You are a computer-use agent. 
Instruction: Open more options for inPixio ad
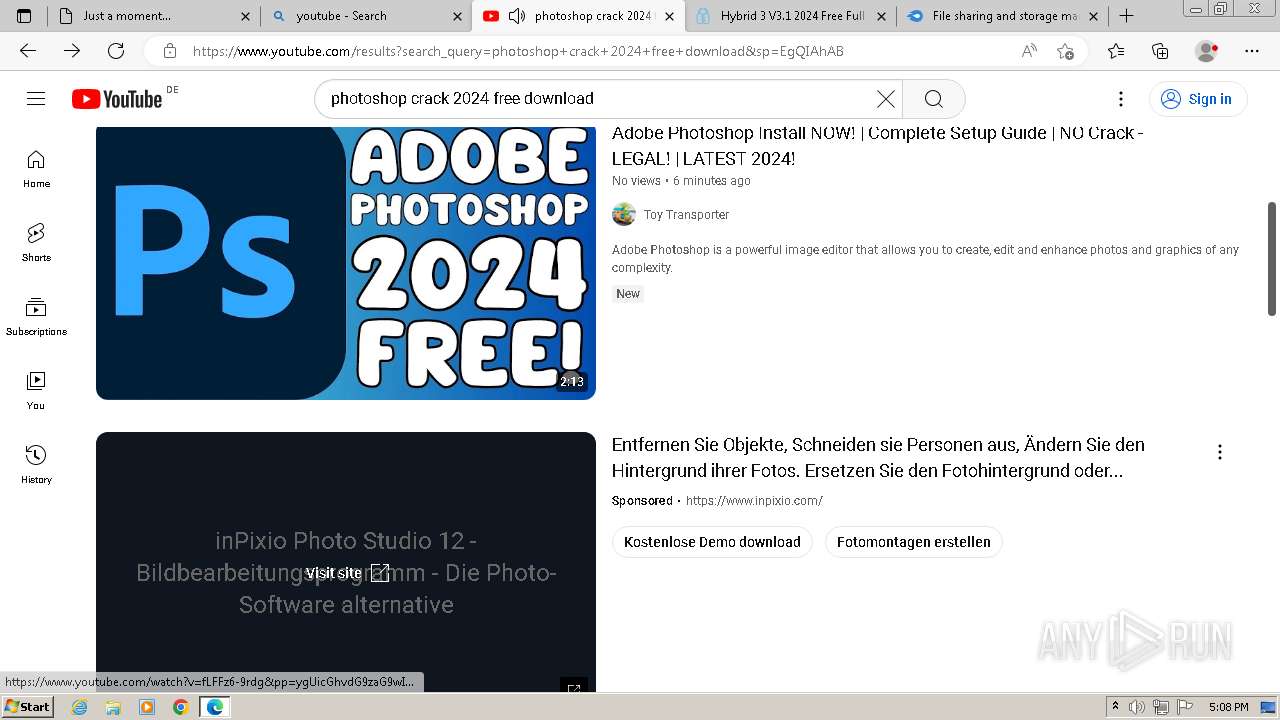pyautogui.click(x=1219, y=452)
